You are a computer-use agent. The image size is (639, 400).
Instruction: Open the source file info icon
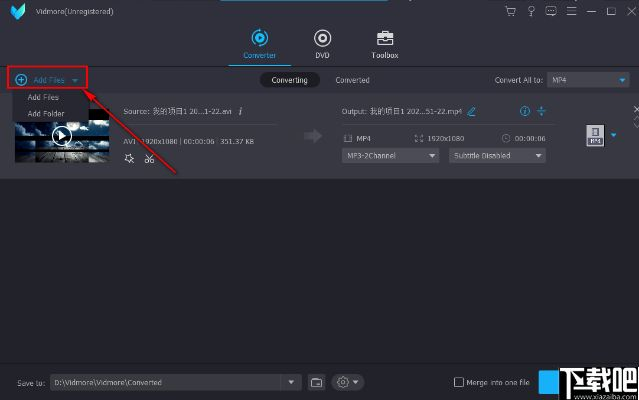click(x=241, y=111)
